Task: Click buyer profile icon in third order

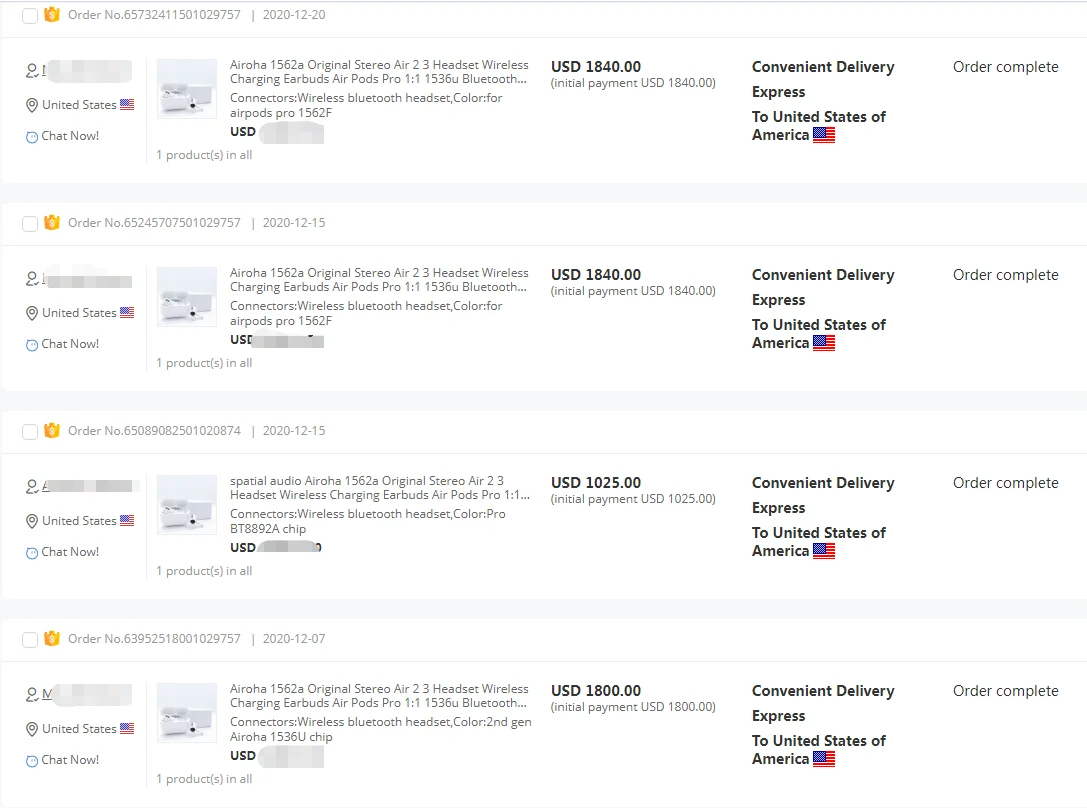Action: tap(32, 487)
